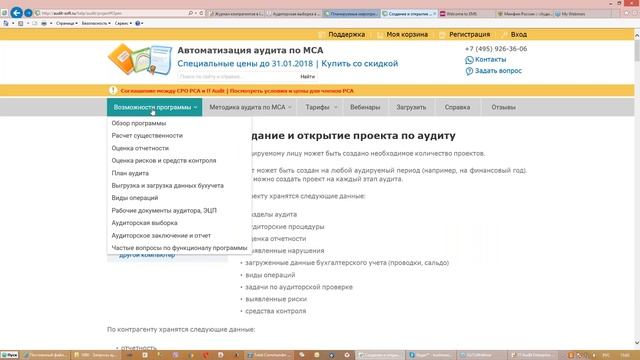Click the 'Найти' search button

[x=307, y=76]
